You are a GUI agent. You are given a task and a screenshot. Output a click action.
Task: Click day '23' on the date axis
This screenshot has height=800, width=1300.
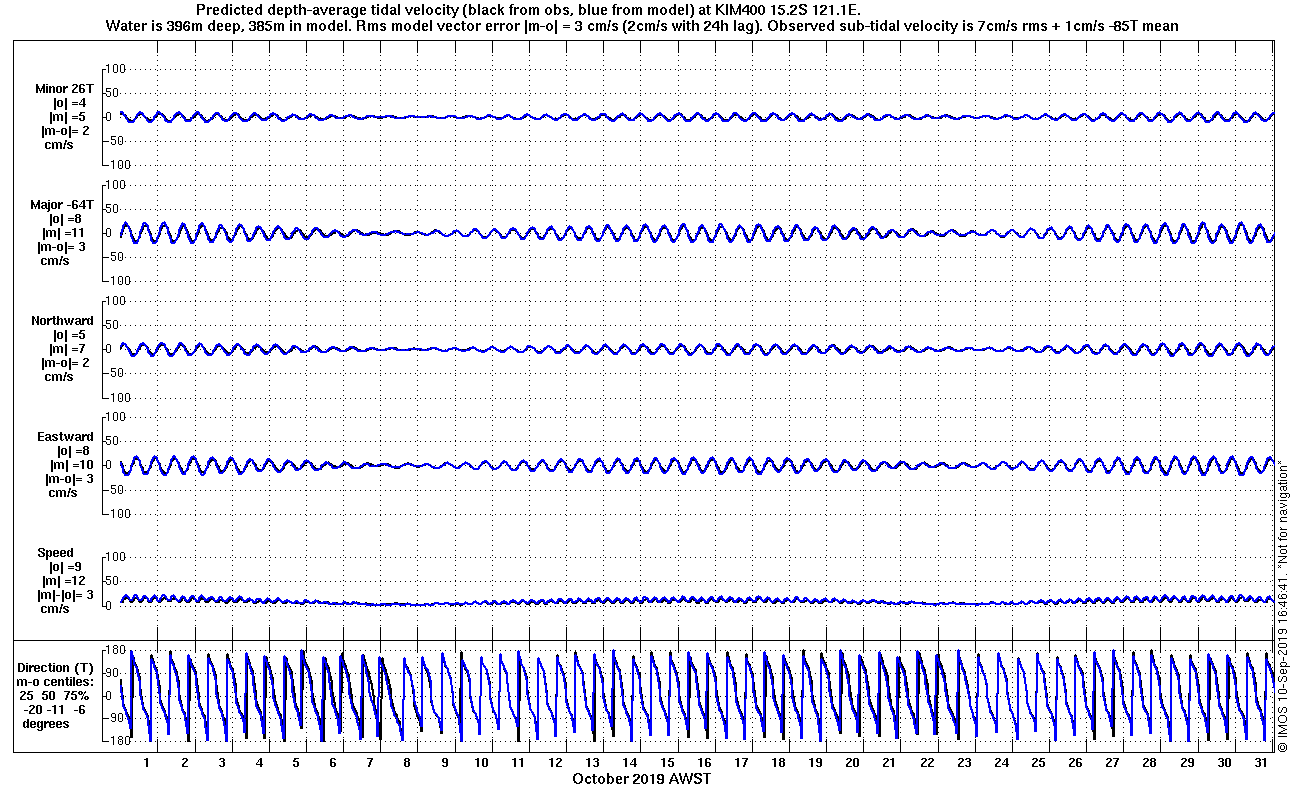(963, 763)
